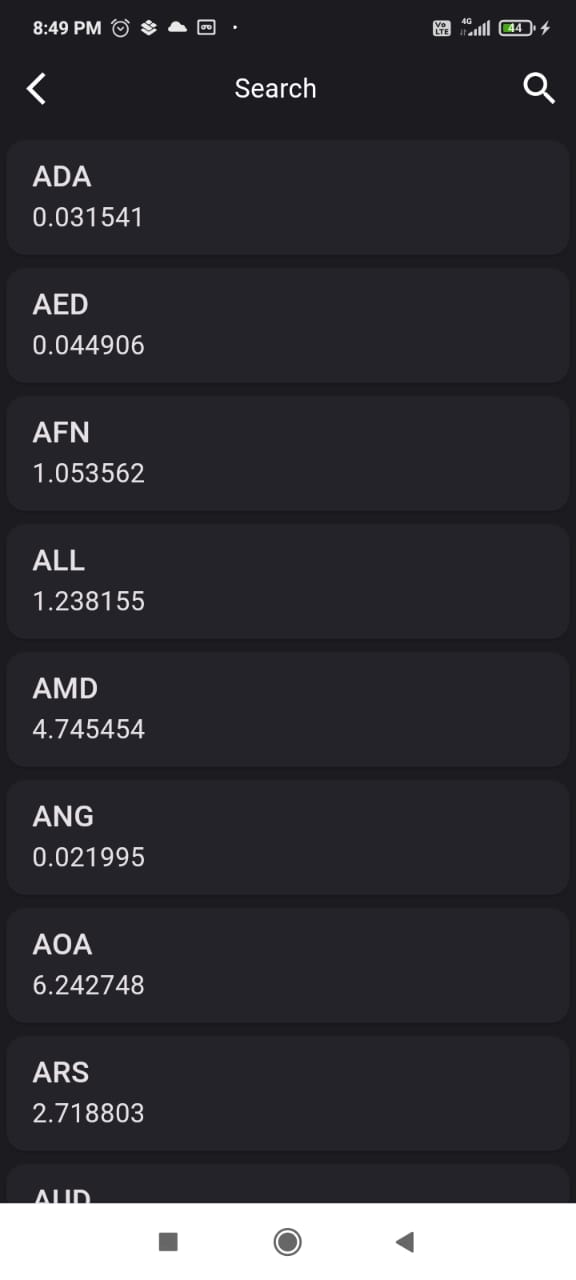Tap the partially visible AUD entry
This screenshot has height=1280, width=576.
288,1195
